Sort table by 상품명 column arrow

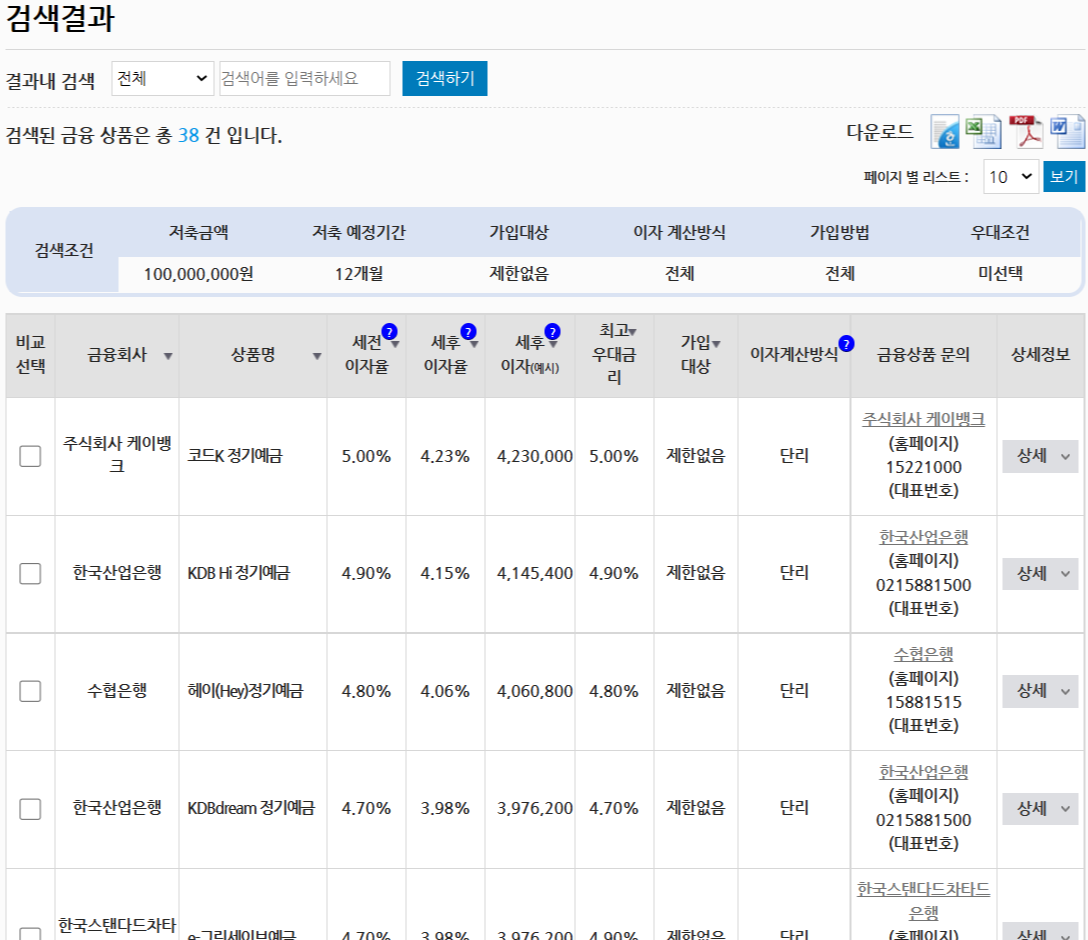pyautogui.click(x=317, y=356)
